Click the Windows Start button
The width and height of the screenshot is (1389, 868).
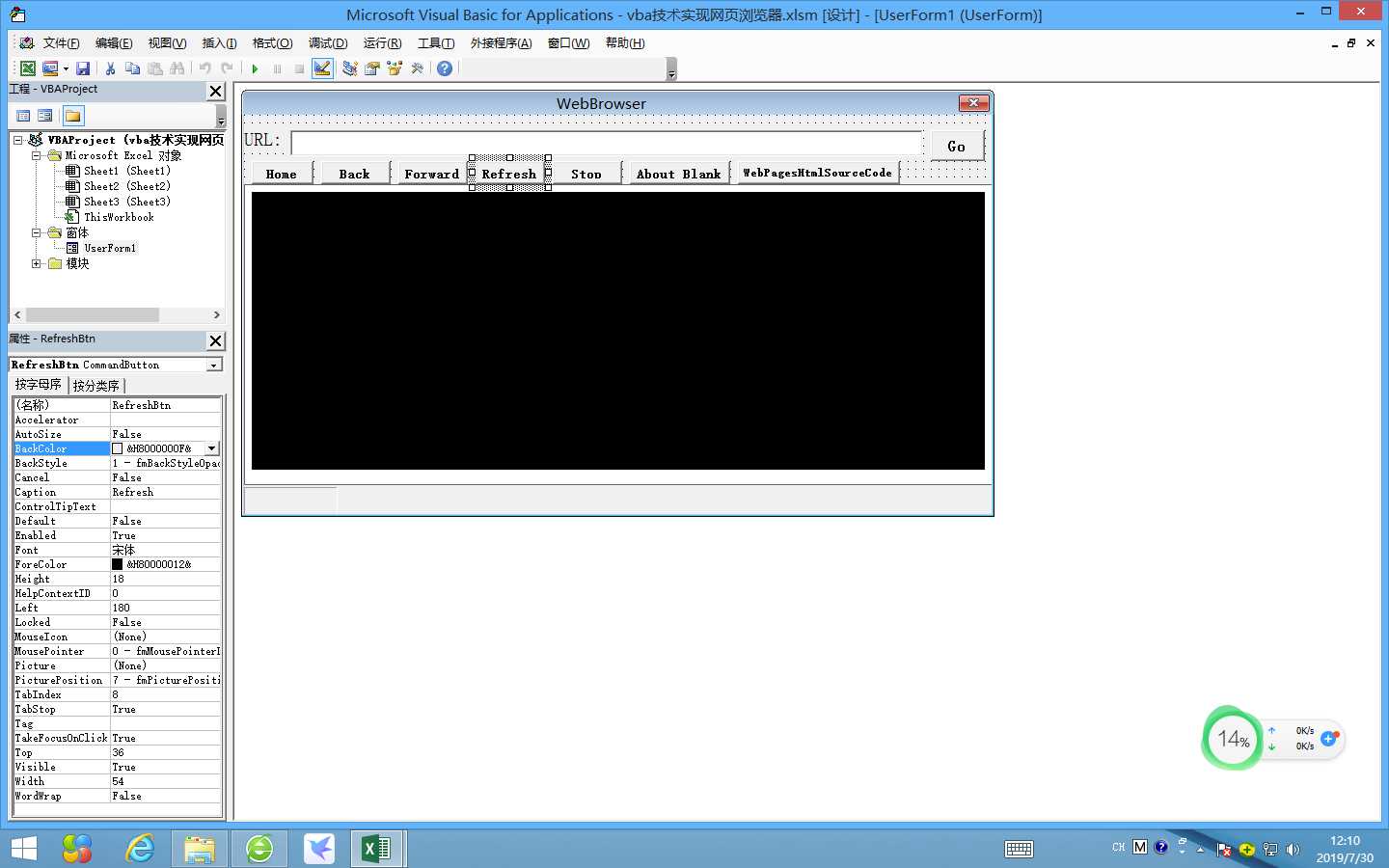coord(23,849)
